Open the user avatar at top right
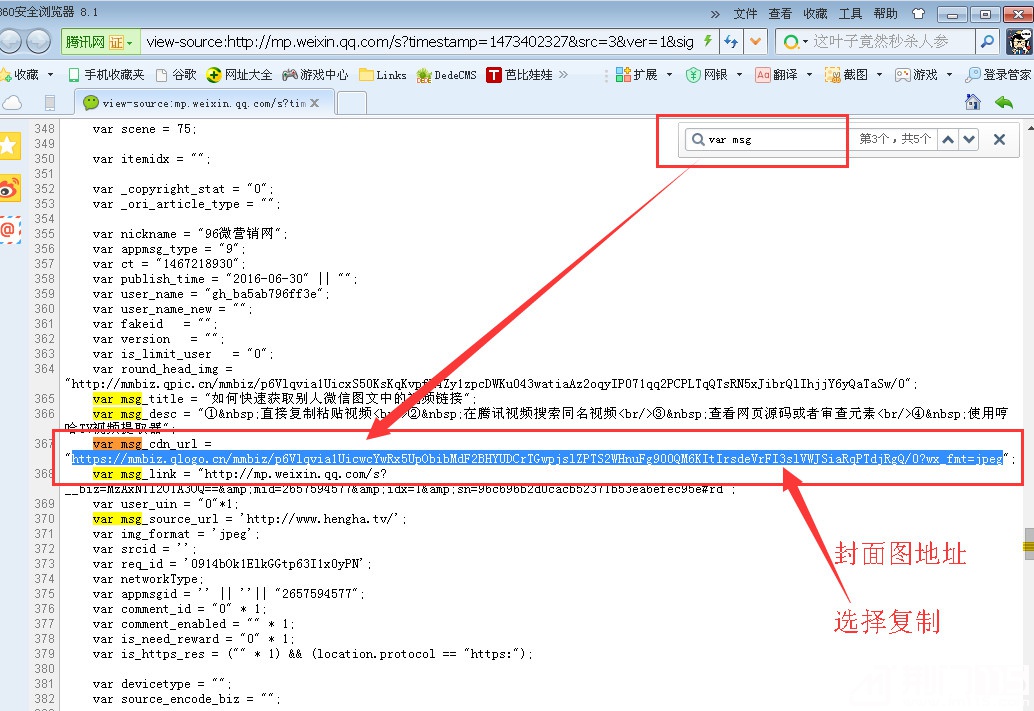Image resolution: width=1034 pixels, height=711 pixels. pyautogui.click(x=1019, y=42)
